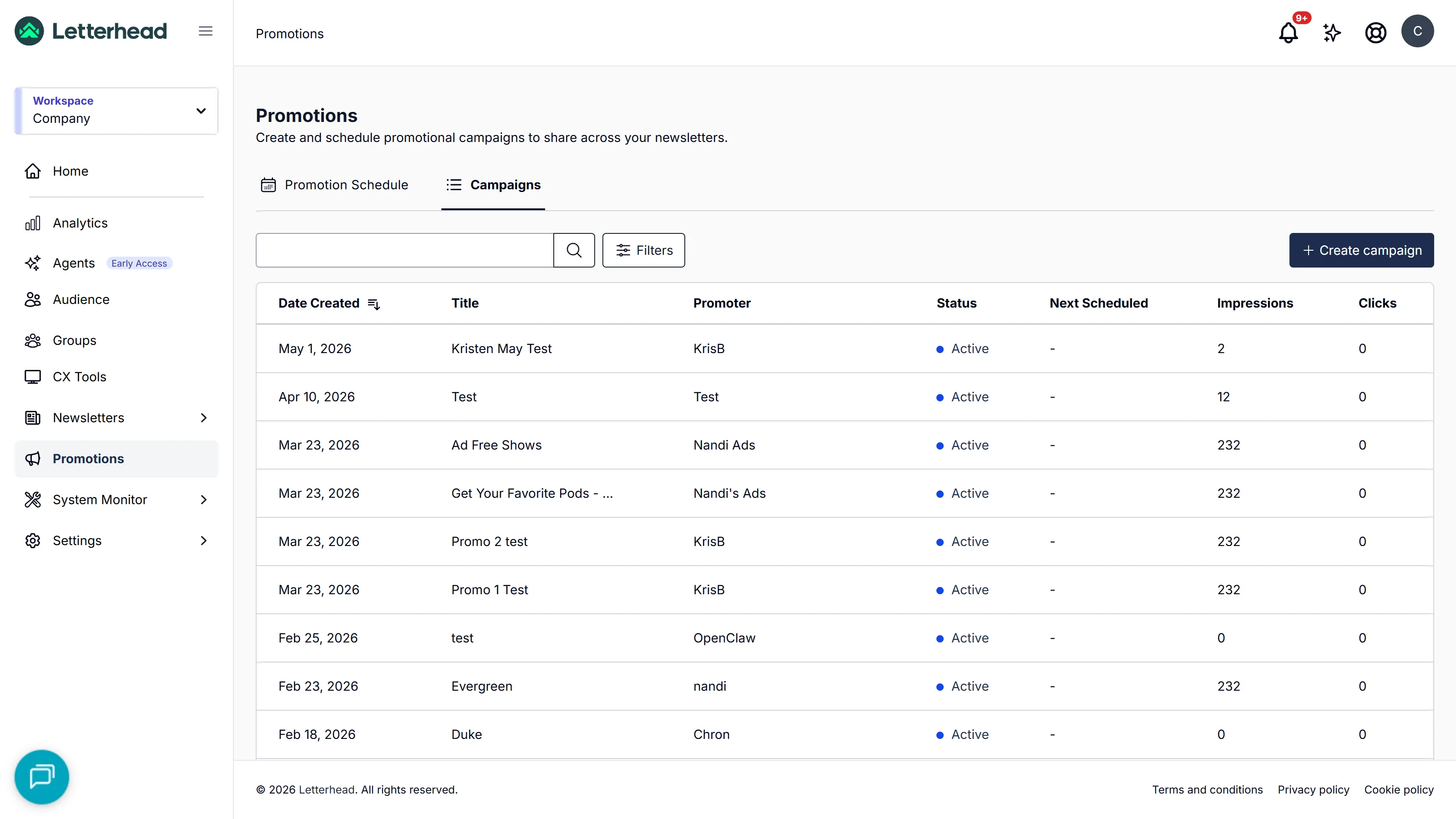Click the campaign search input field
Screen dimensions: 1456x819
pos(404,250)
